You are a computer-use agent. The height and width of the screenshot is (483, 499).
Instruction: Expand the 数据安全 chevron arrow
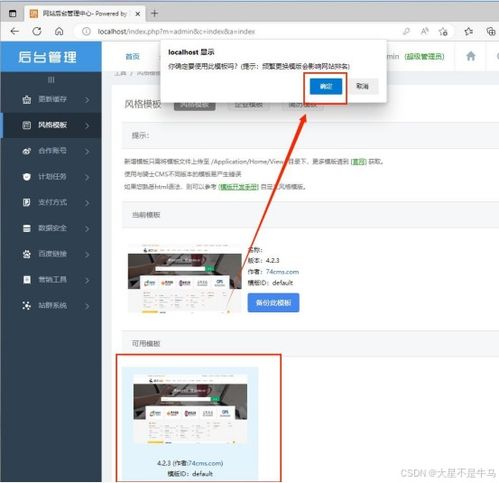tap(87, 229)
